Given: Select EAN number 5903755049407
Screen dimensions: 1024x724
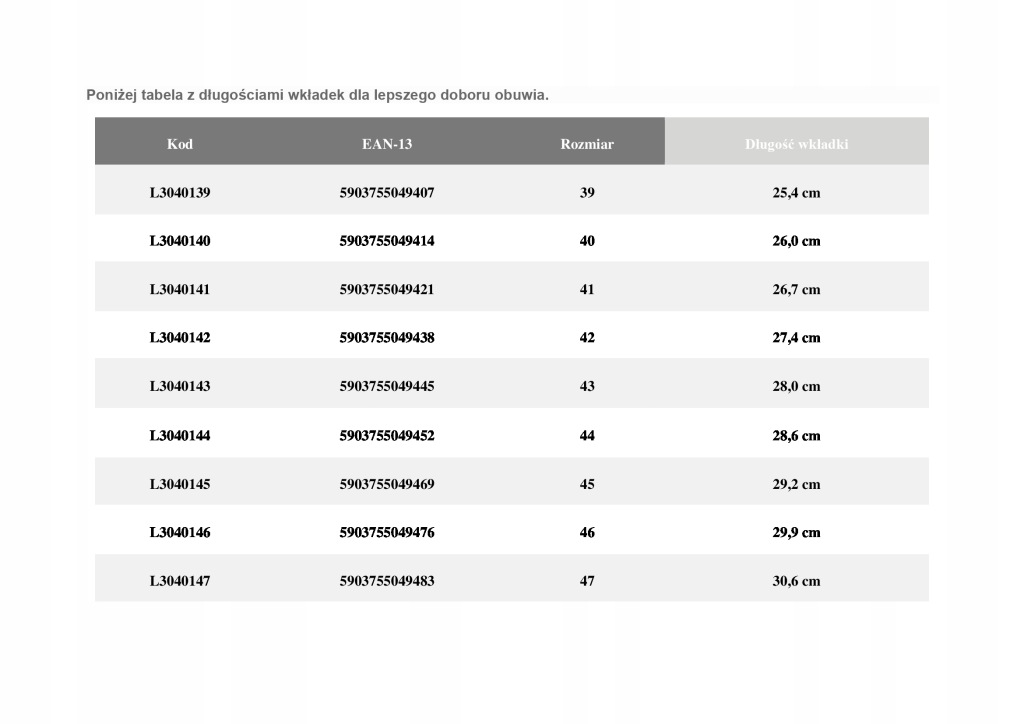Looking at the screenshot, I should (387, 192).
